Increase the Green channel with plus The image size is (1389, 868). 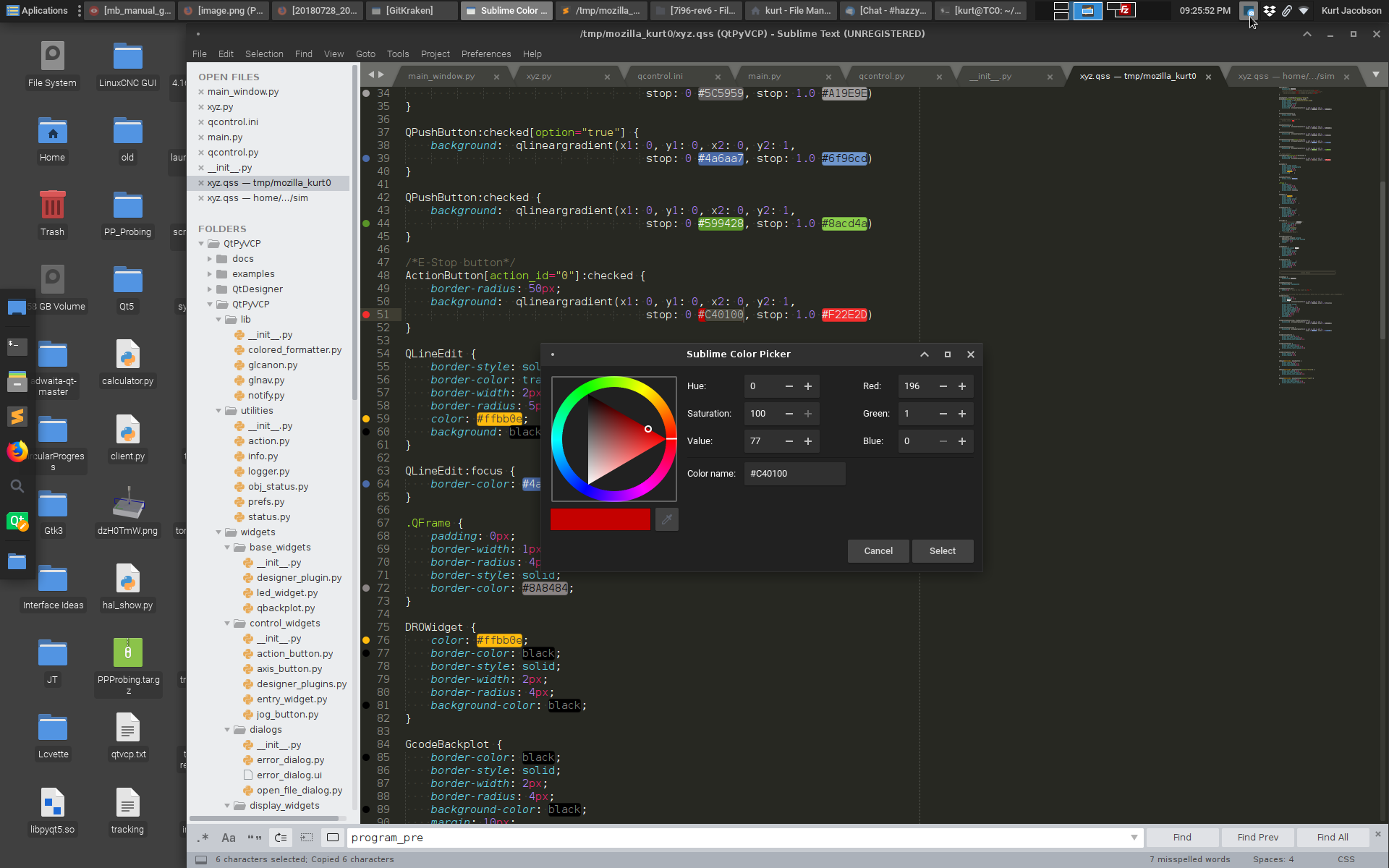962,414
